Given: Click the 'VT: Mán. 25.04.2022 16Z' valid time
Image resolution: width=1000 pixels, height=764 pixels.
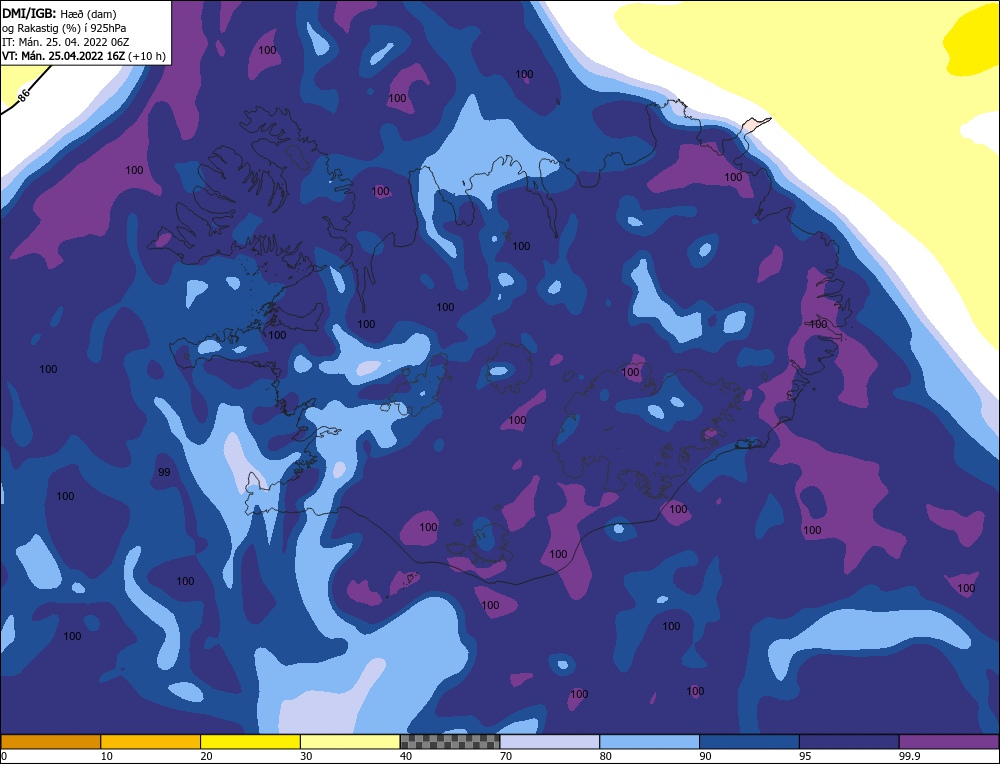Looking at the screenshot, I should (x=63, y=56).
